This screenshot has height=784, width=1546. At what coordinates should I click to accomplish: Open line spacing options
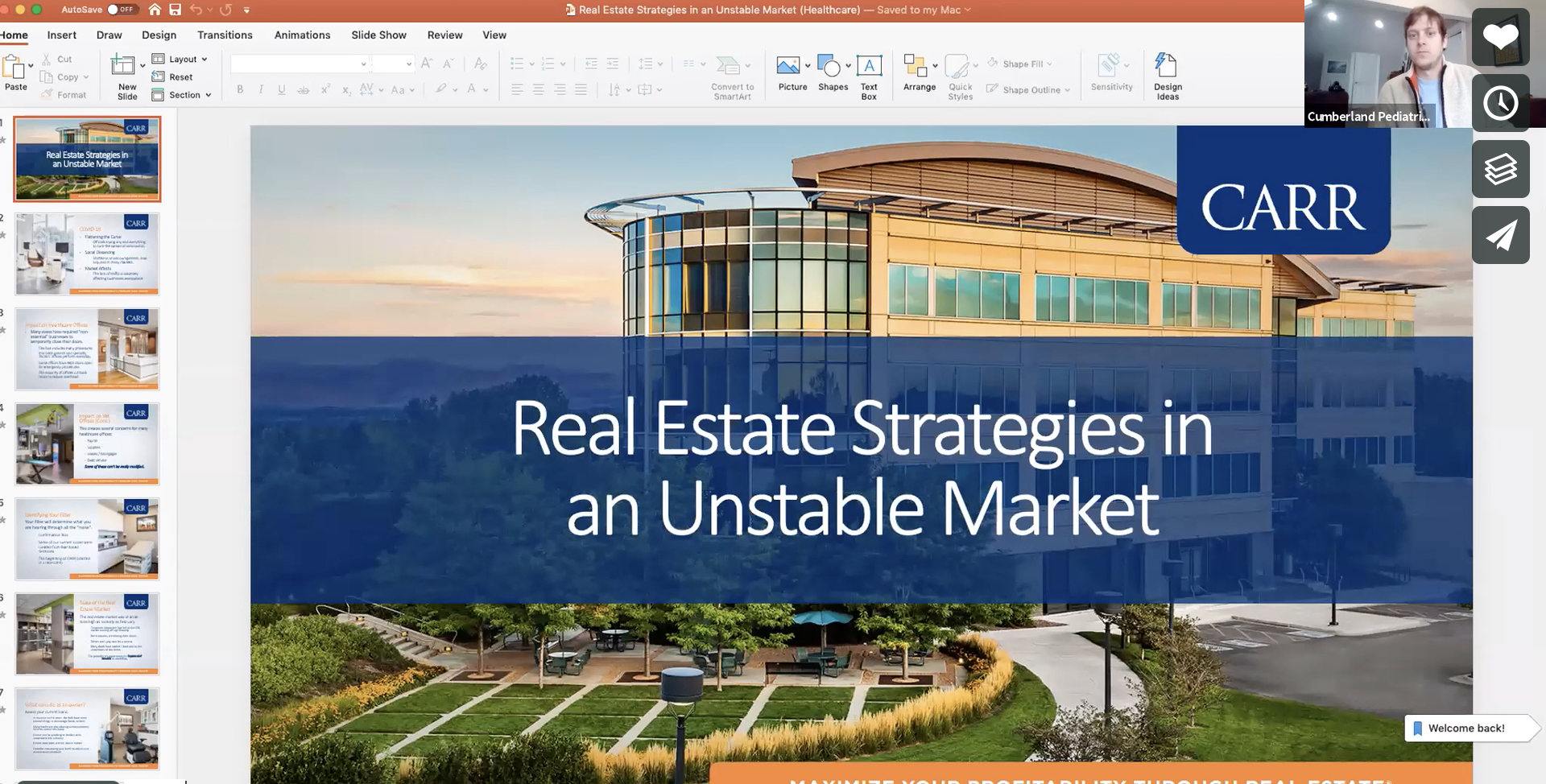click(651, 64)
